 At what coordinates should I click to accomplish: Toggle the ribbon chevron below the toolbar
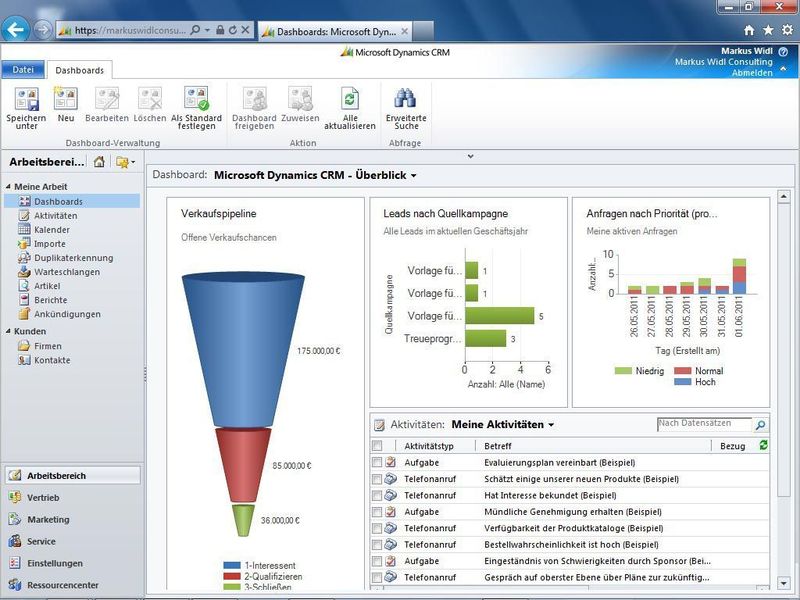click(x=470, y=156)
